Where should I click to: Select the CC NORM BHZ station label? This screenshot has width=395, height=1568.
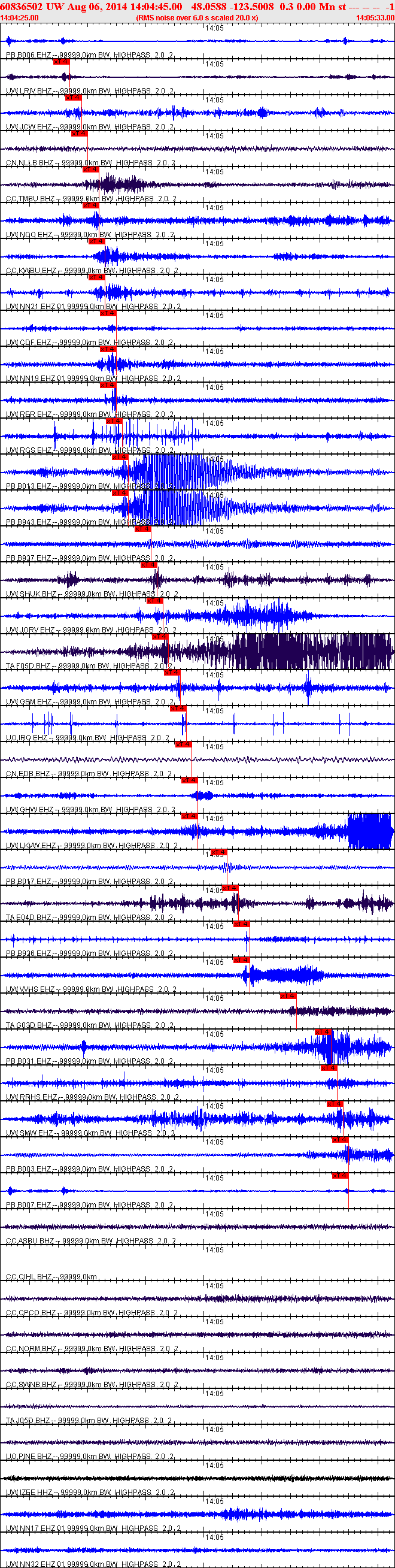(x=93, y=1348)
